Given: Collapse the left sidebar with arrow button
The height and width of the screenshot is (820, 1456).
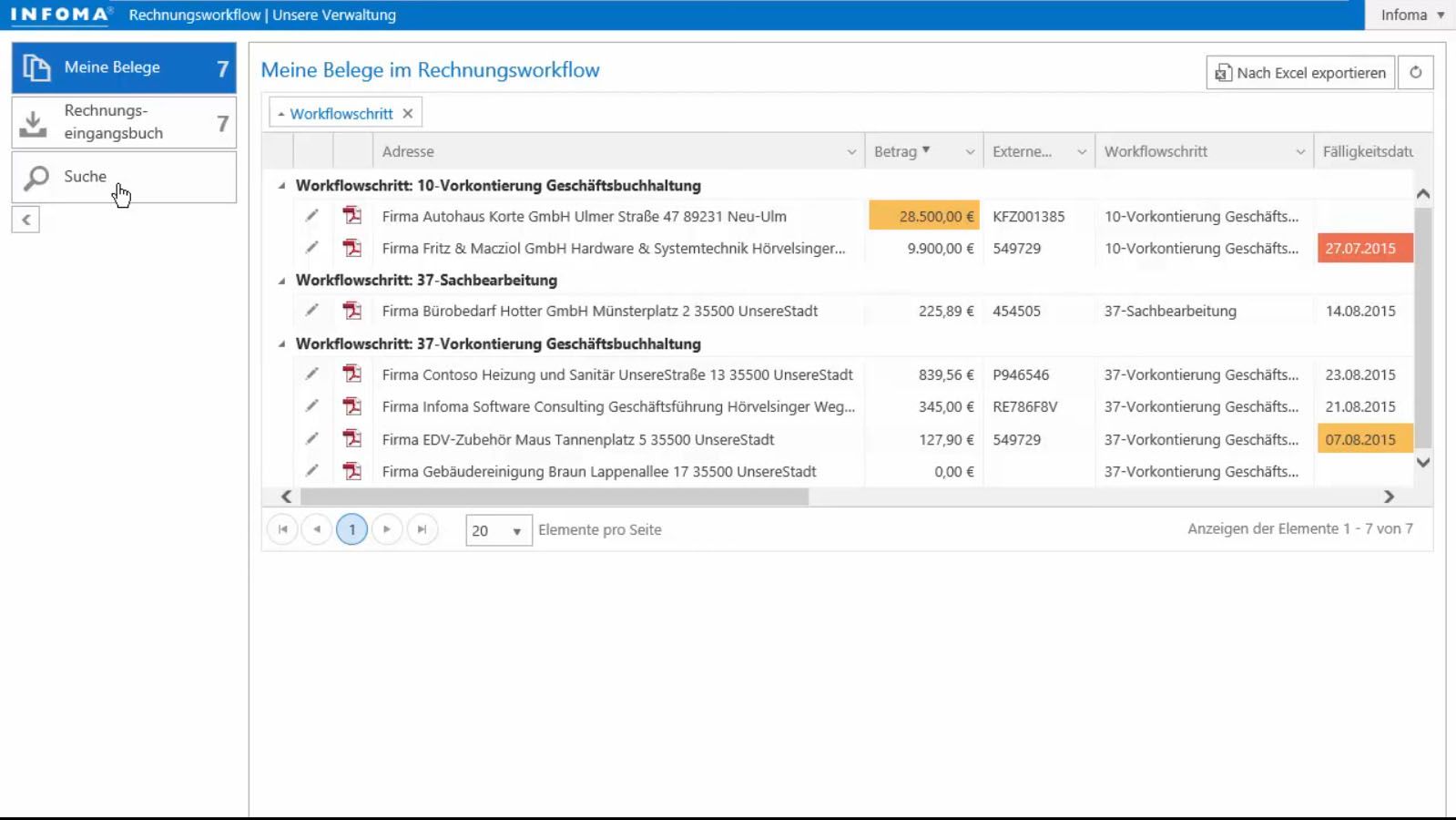Looking at the screenshot, I should [x=25, y=220].
